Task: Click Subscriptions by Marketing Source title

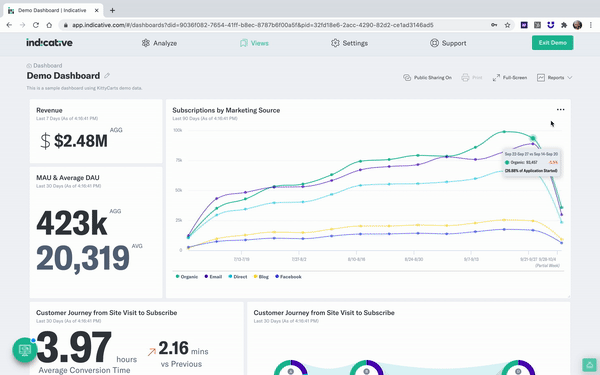Action: [226, 110]
